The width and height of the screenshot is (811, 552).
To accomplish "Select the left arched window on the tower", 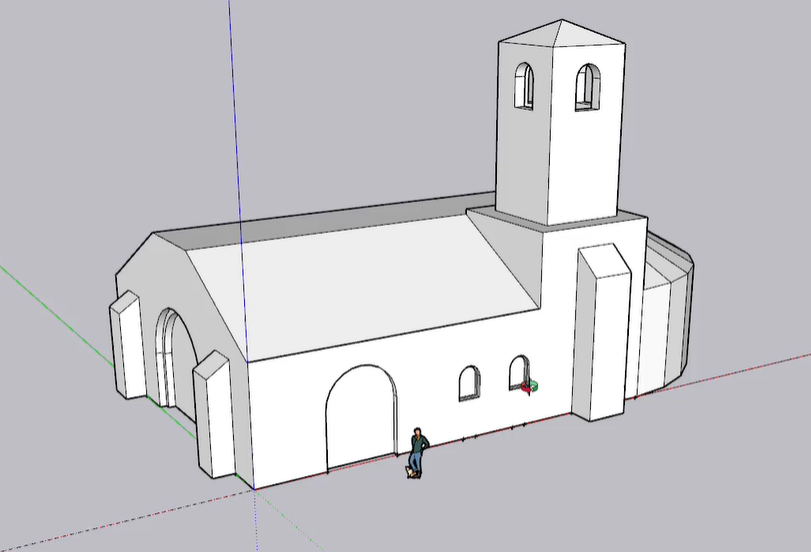I will click(524, 86).
